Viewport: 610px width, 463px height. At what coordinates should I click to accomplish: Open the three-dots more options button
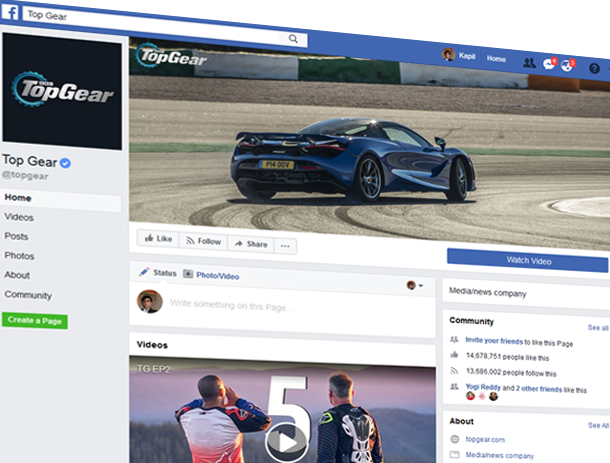(x=285, y=246)
